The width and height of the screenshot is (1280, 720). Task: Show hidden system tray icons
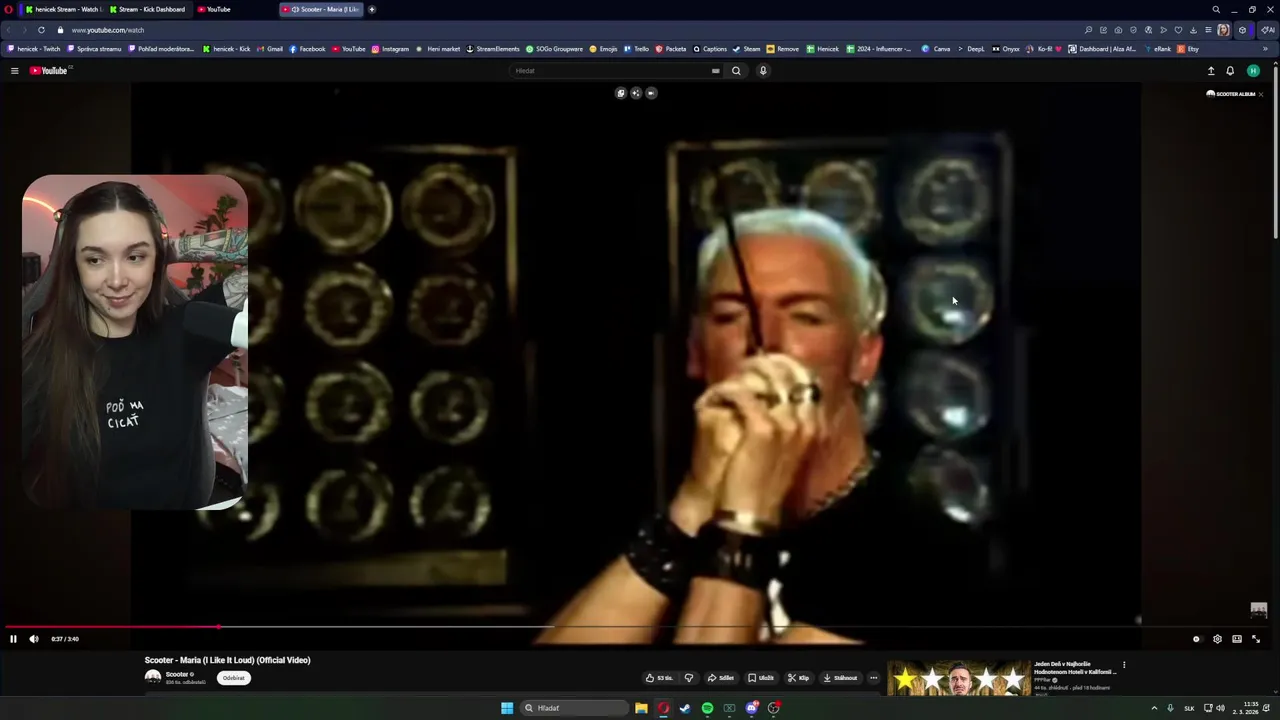(1154, 708)
